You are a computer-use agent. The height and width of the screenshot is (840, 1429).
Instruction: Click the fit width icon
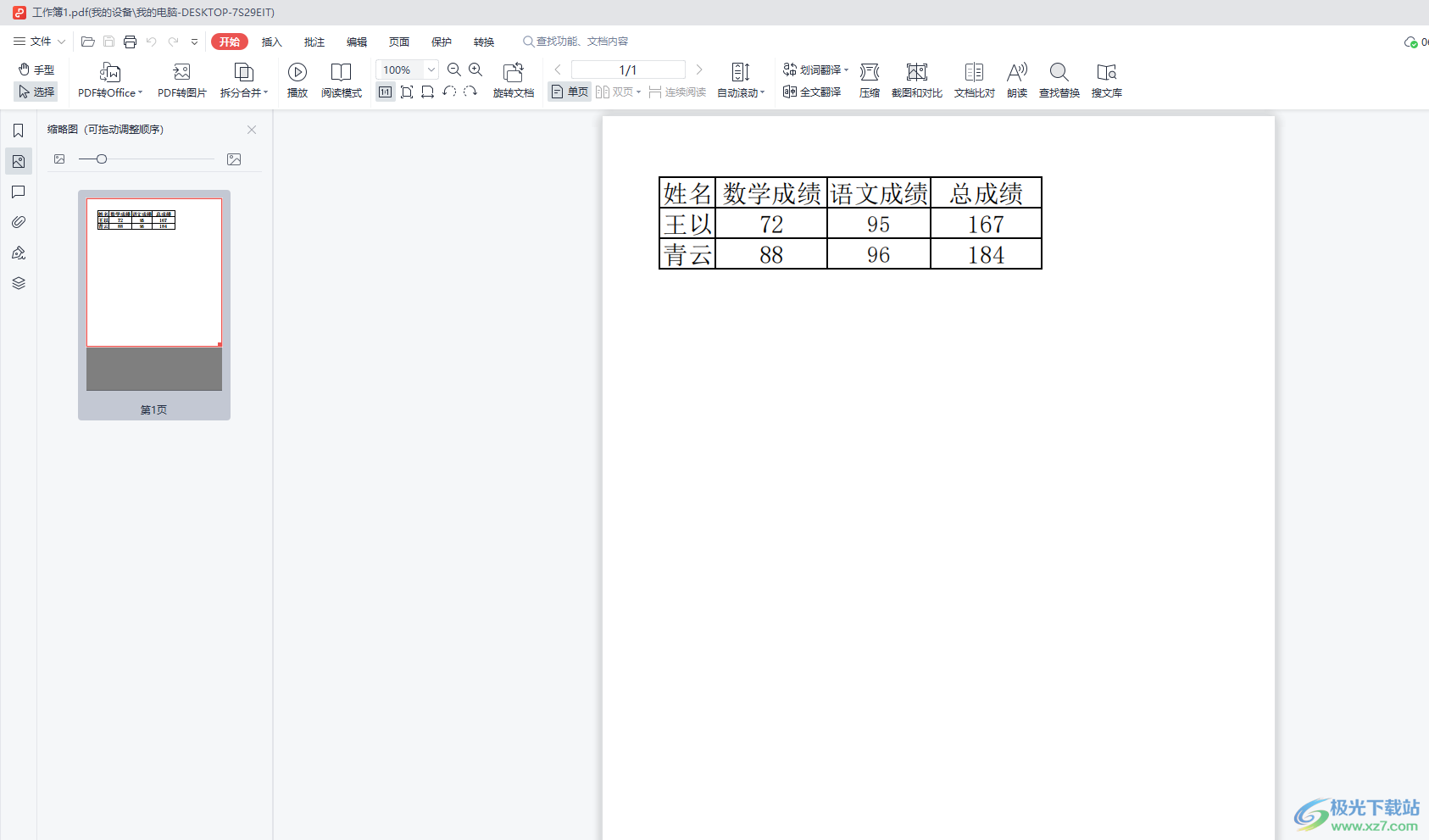pyautogui.click(x=428, y=92)
